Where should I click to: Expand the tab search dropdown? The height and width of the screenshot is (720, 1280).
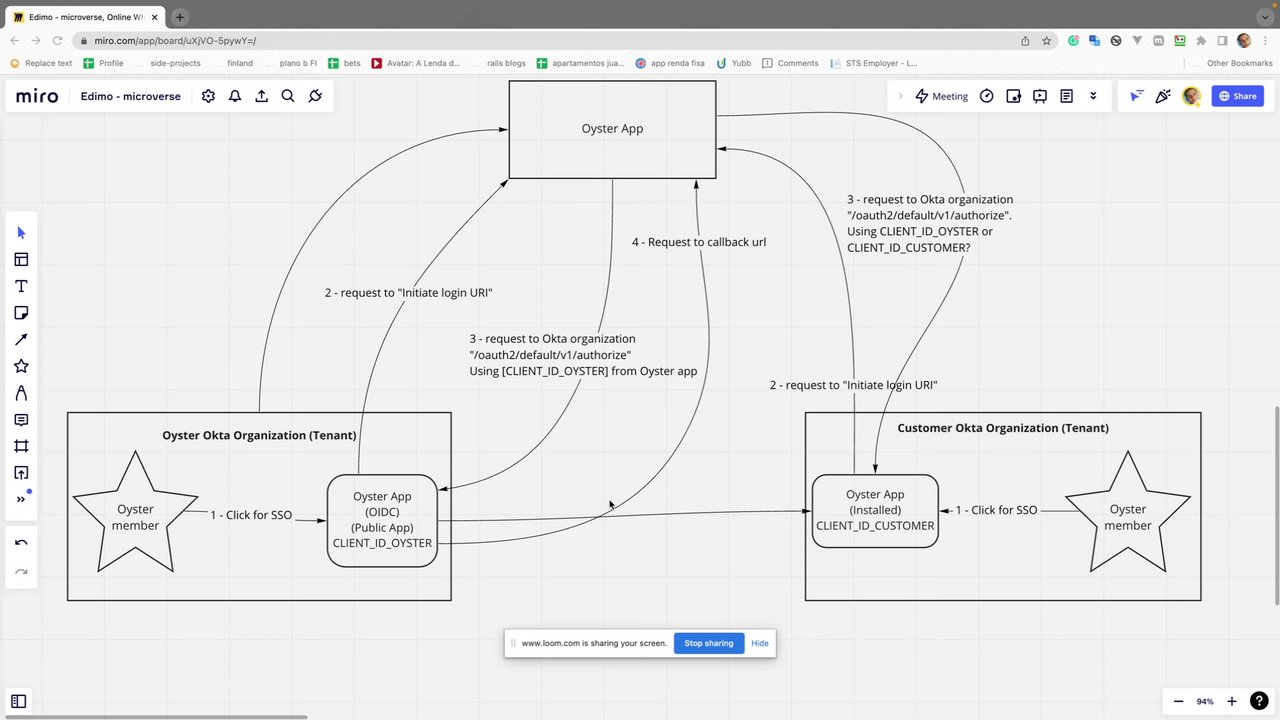(x=1264, y=17)
